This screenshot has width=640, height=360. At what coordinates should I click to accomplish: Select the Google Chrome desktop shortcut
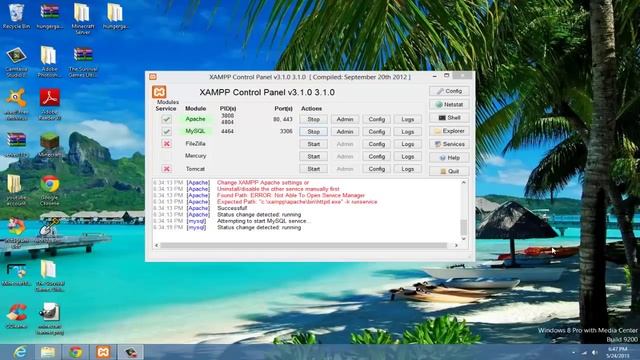tap(50, 190)
